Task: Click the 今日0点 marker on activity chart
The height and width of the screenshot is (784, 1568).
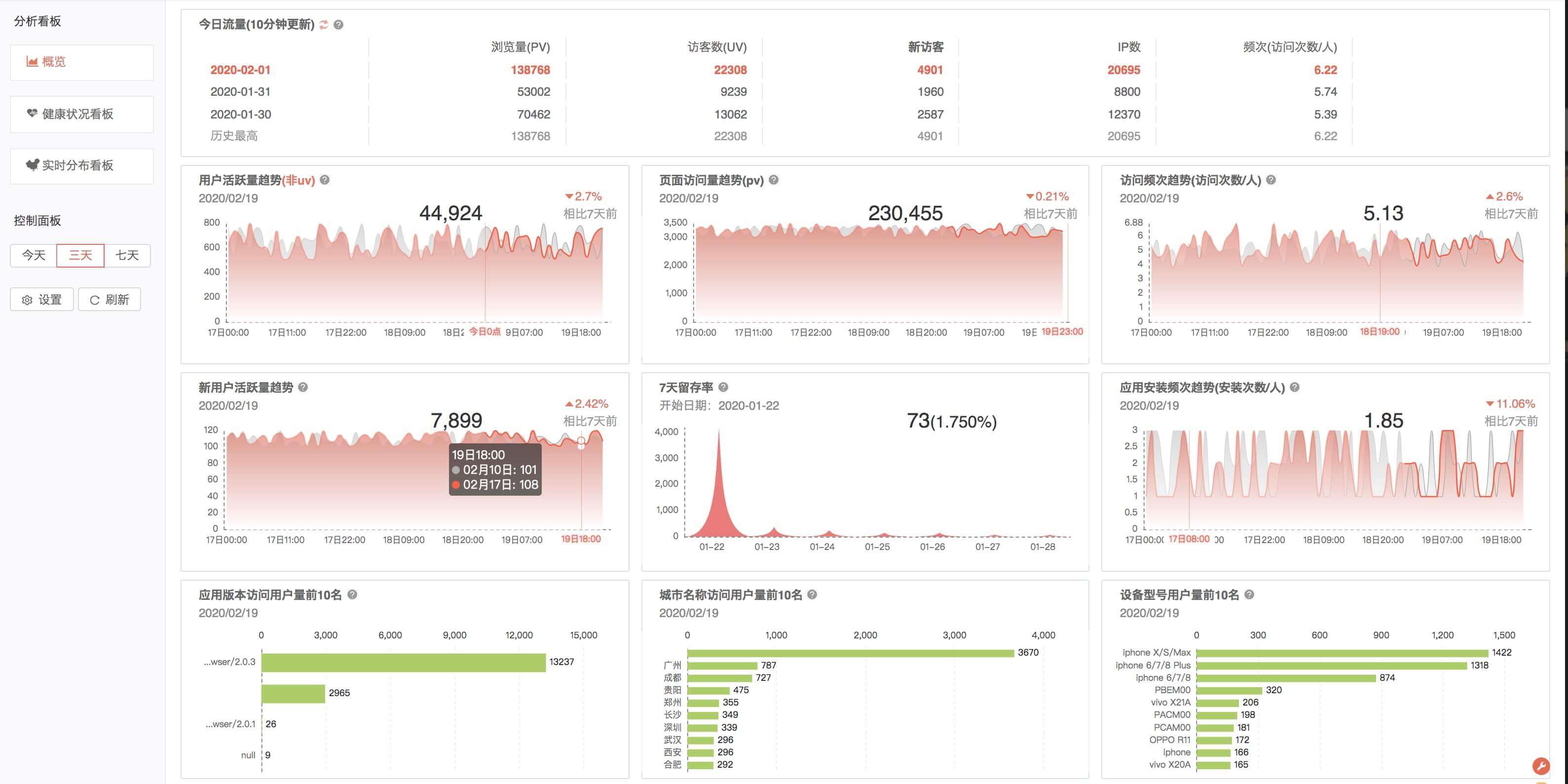Action: point(485,331)
